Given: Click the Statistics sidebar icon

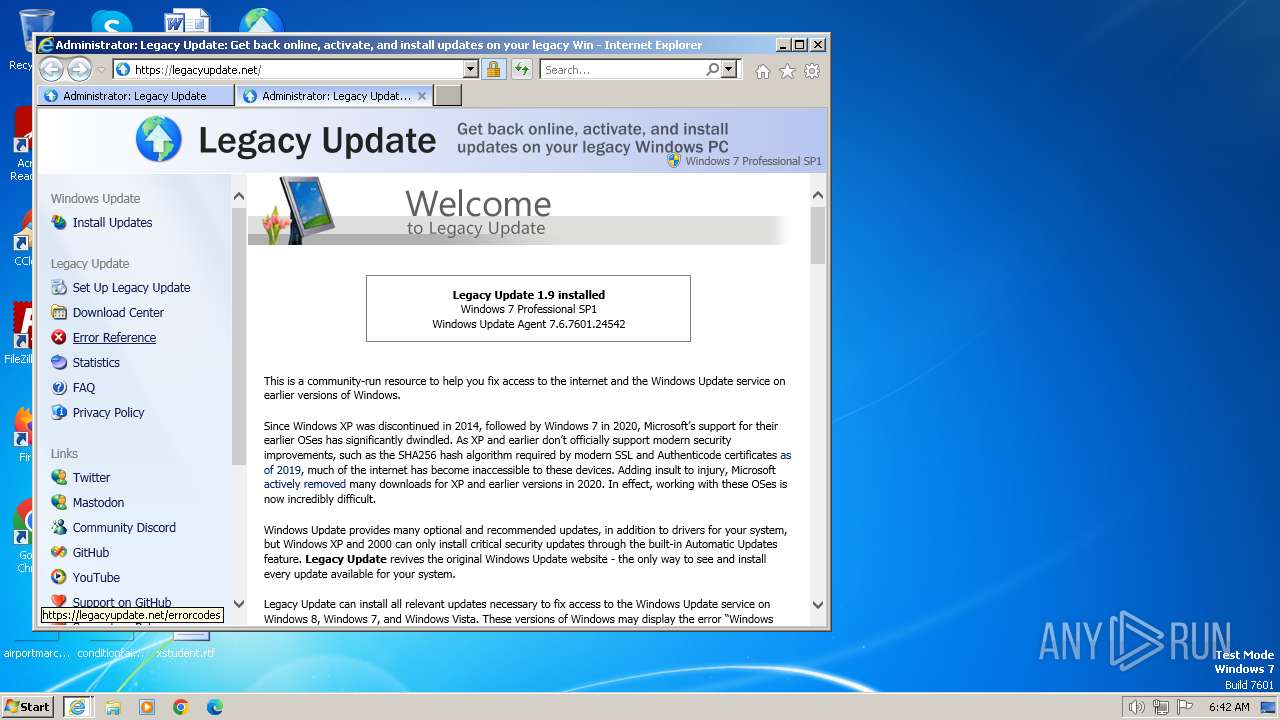Looking at the screenshot, I should (x=59, y=362).
